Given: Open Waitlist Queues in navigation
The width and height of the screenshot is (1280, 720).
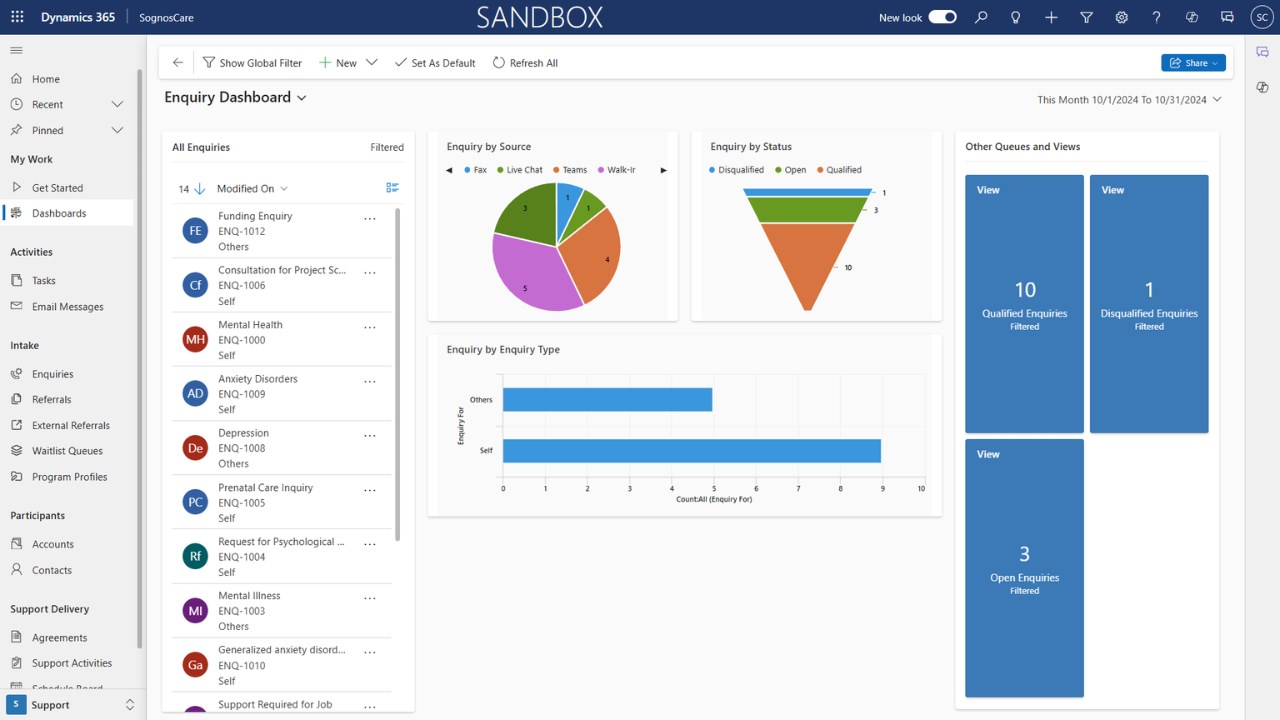Looking at the screenshot, I should click(68, 451).
